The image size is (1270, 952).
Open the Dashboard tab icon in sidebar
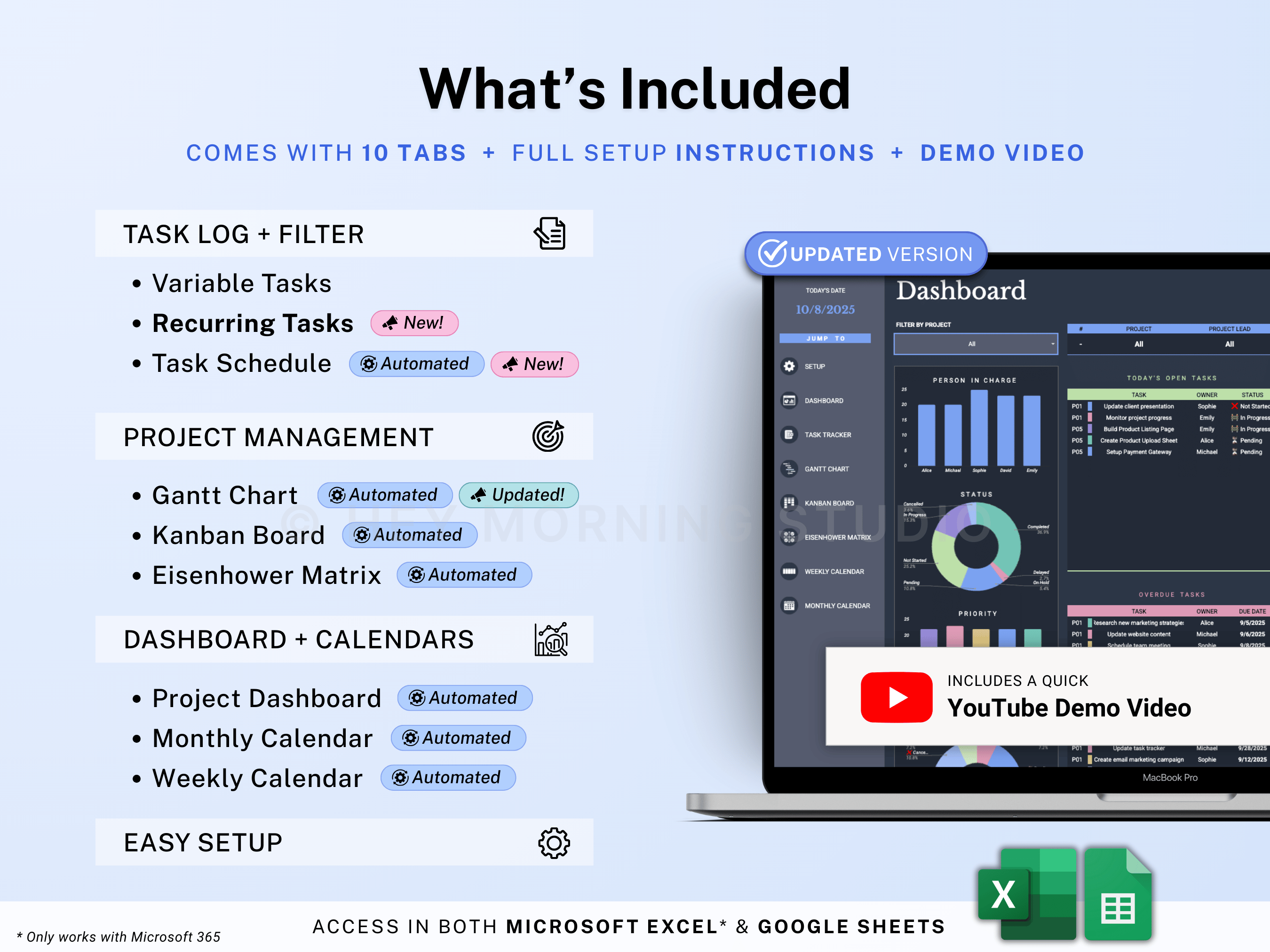790,400
